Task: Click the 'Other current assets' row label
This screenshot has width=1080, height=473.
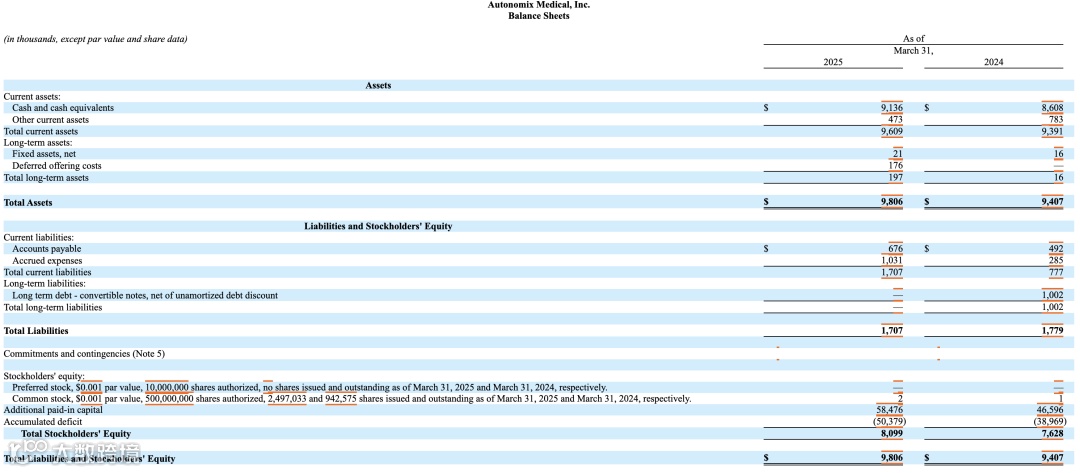Action: (50, 120)
